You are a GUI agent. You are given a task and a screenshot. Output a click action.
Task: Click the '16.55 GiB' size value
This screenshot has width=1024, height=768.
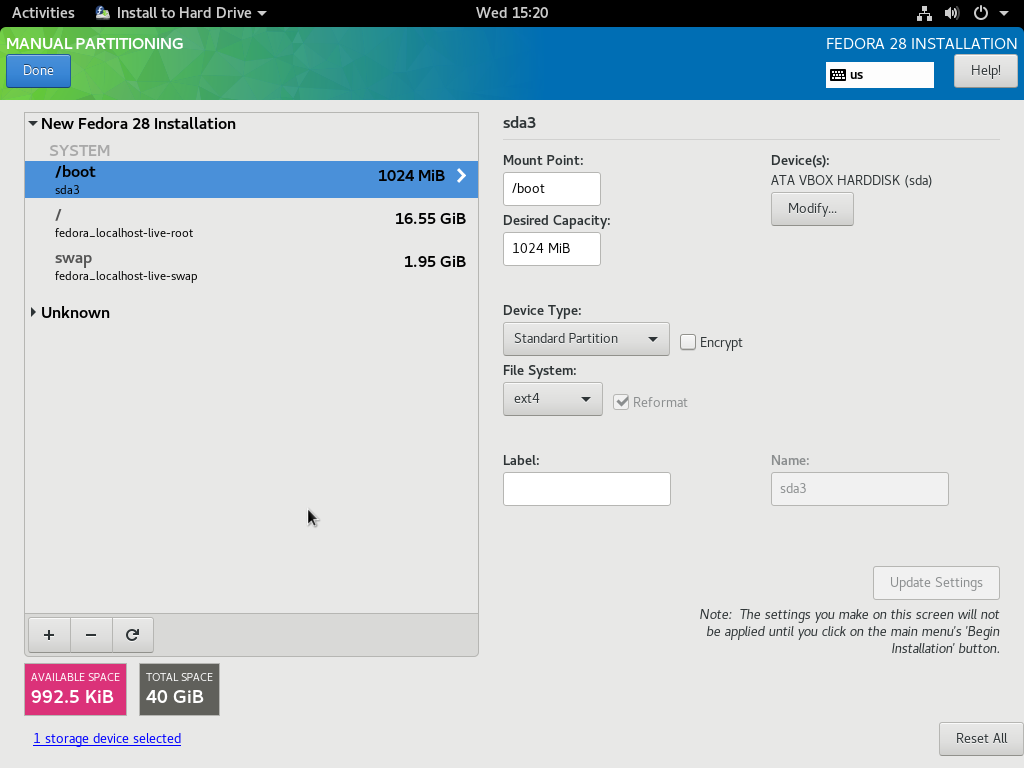click(430, 219)
